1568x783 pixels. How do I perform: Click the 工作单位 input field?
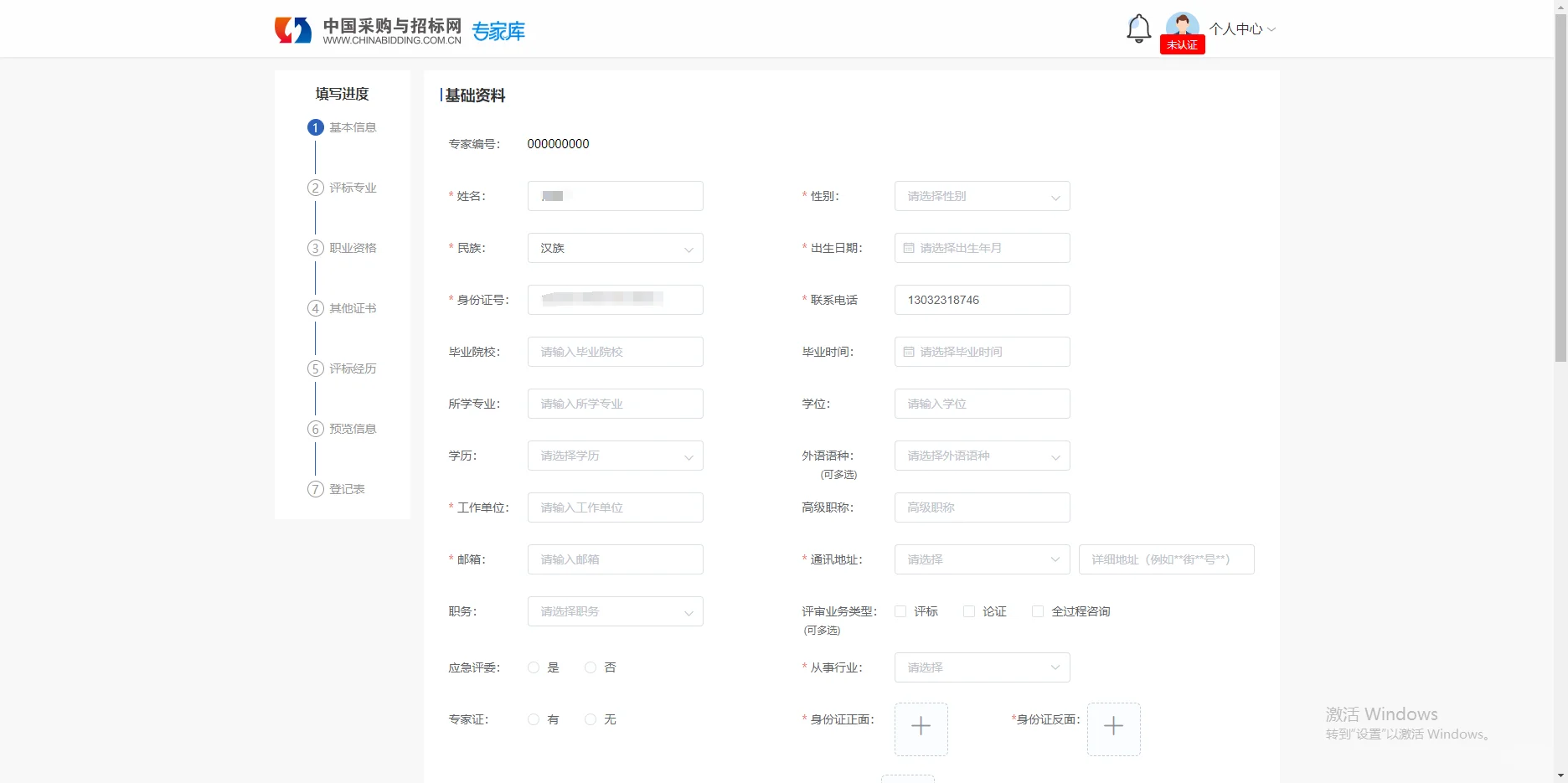pos(615,507)
